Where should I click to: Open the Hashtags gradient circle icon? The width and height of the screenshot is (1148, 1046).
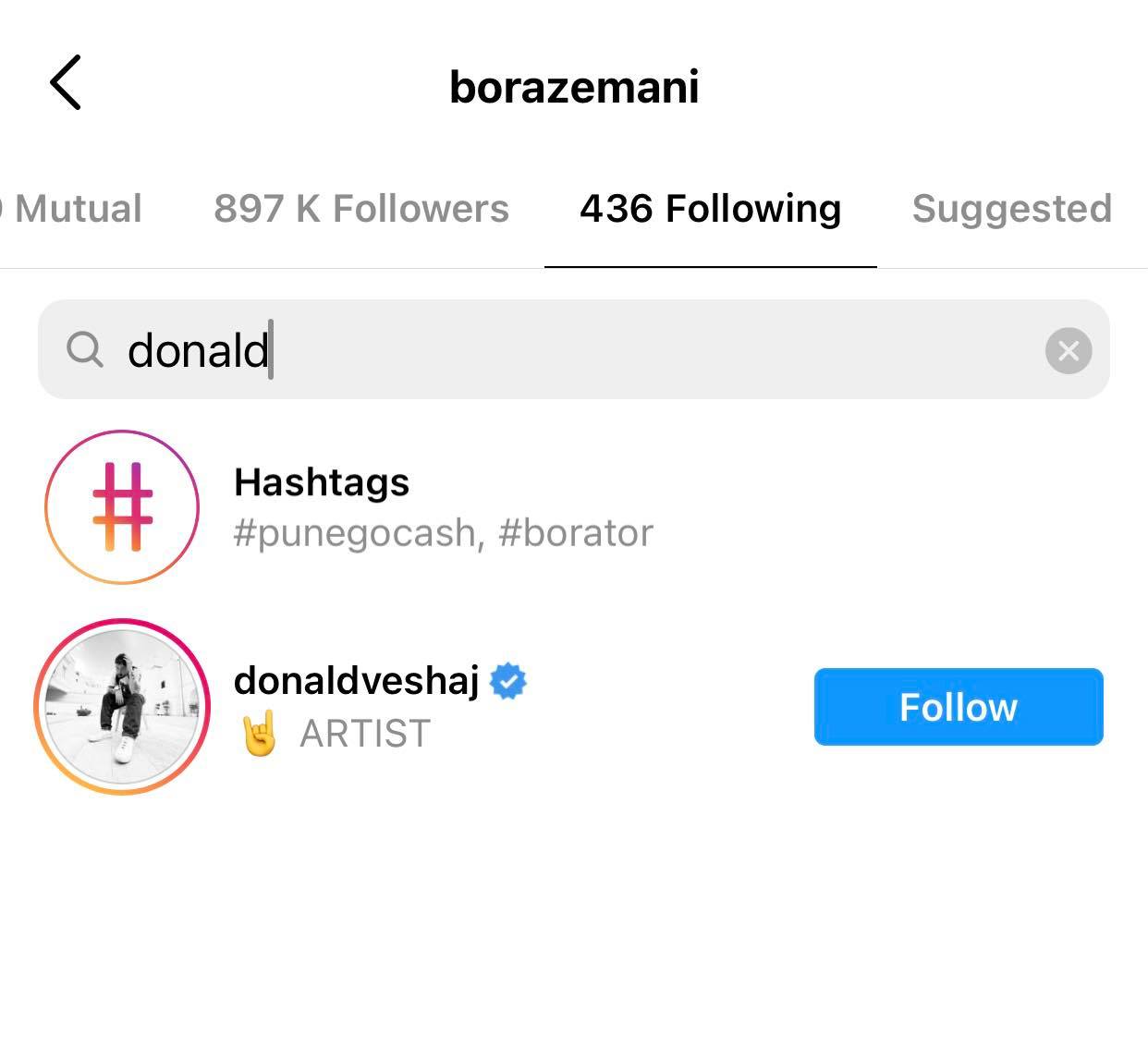pyautogui.click(x=122, y=506)
